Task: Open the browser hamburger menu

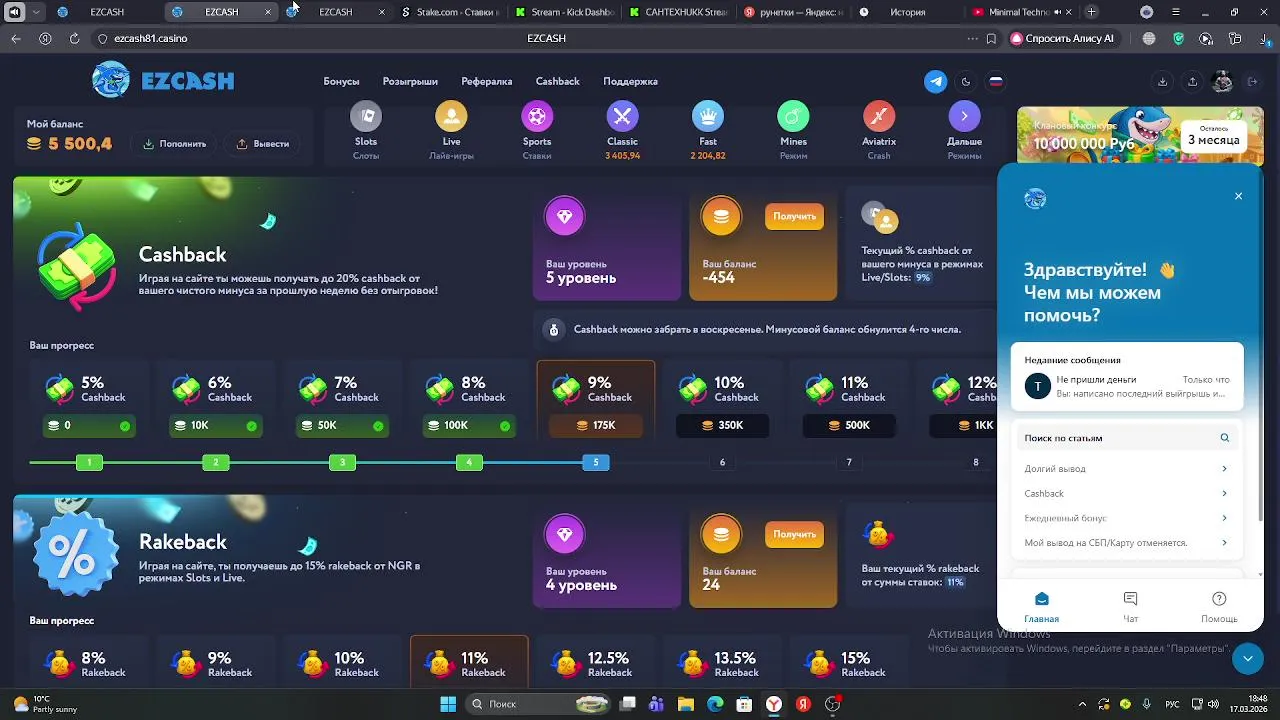Action: coord(1175,12)
